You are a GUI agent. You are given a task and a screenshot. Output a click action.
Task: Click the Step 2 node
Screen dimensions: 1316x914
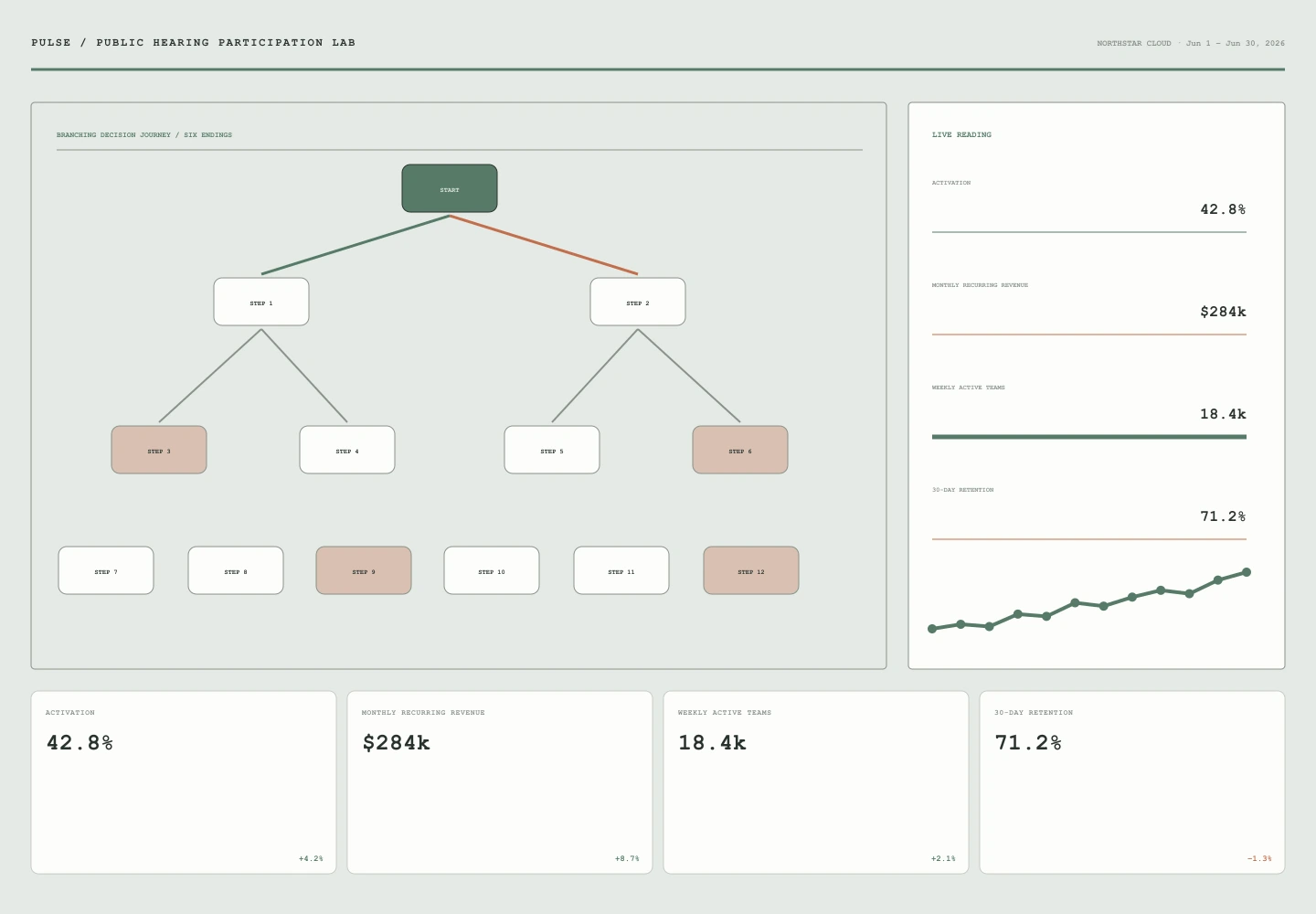click(x=638, y=302)
